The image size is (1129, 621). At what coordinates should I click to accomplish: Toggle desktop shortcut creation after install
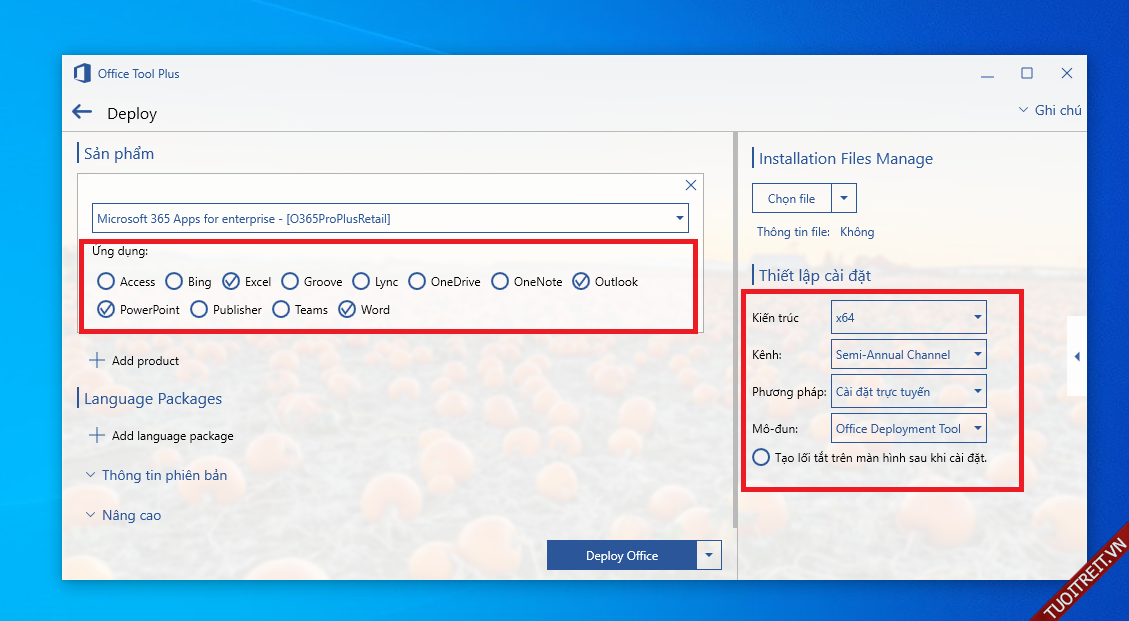pos(761,457)
